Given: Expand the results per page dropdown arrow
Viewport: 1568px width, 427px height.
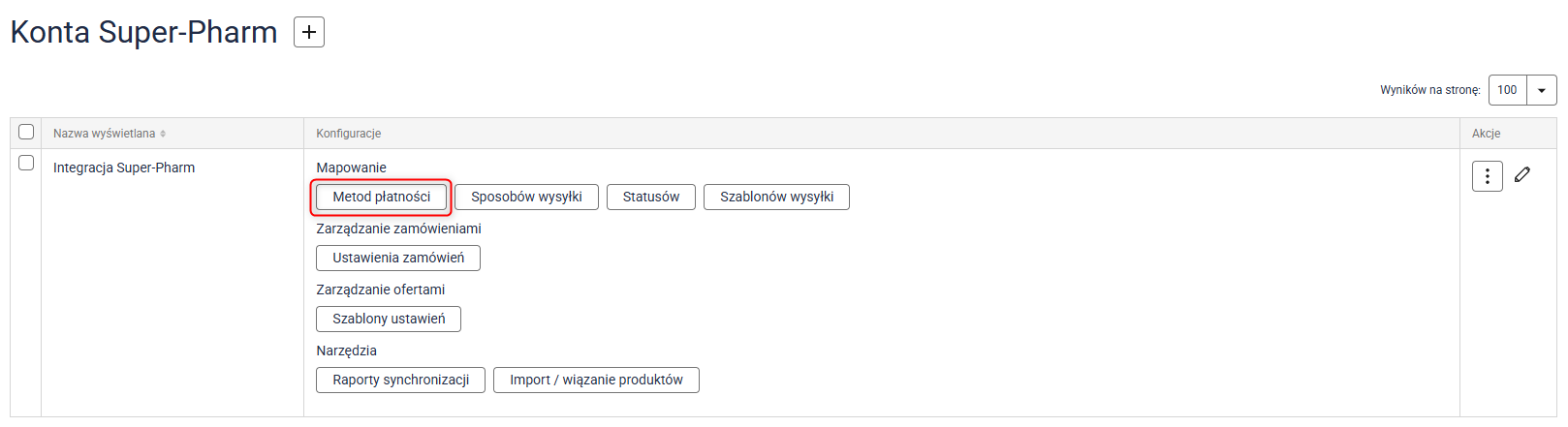Looking at the screenshot, I should pos(1541,90).
